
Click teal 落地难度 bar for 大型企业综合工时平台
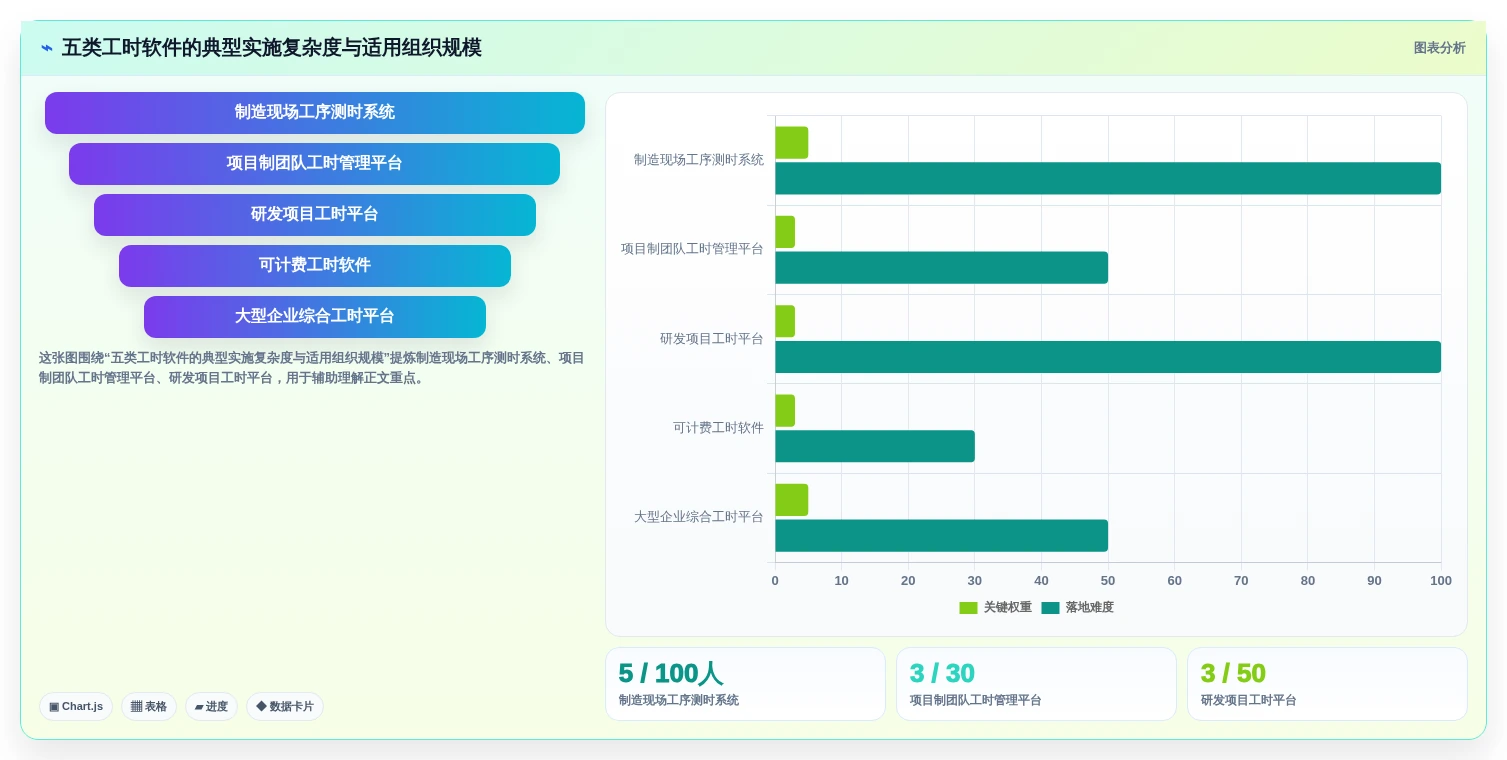pyautogui.click(x=941, y=536)
